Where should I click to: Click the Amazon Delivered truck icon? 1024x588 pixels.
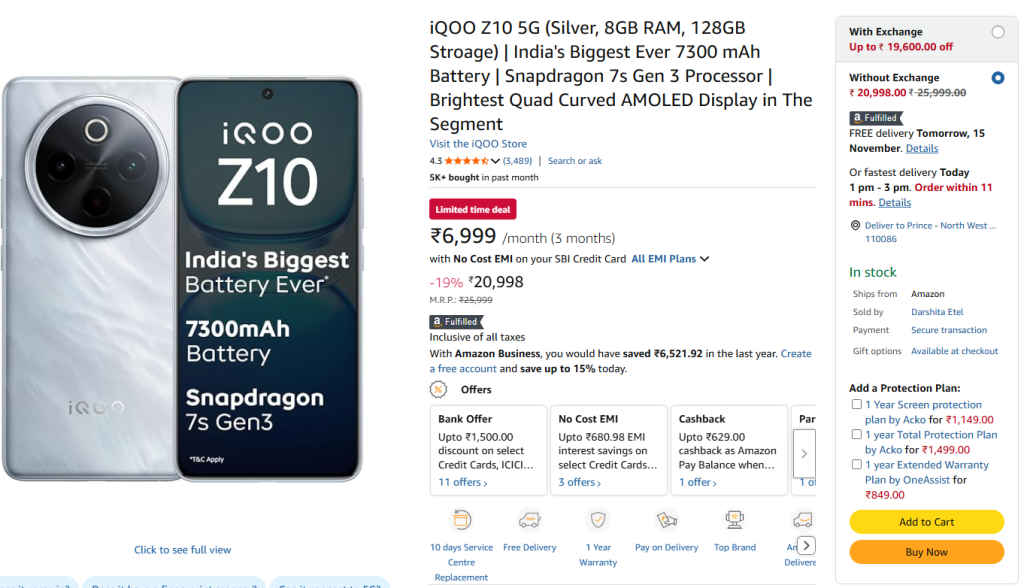802,521
